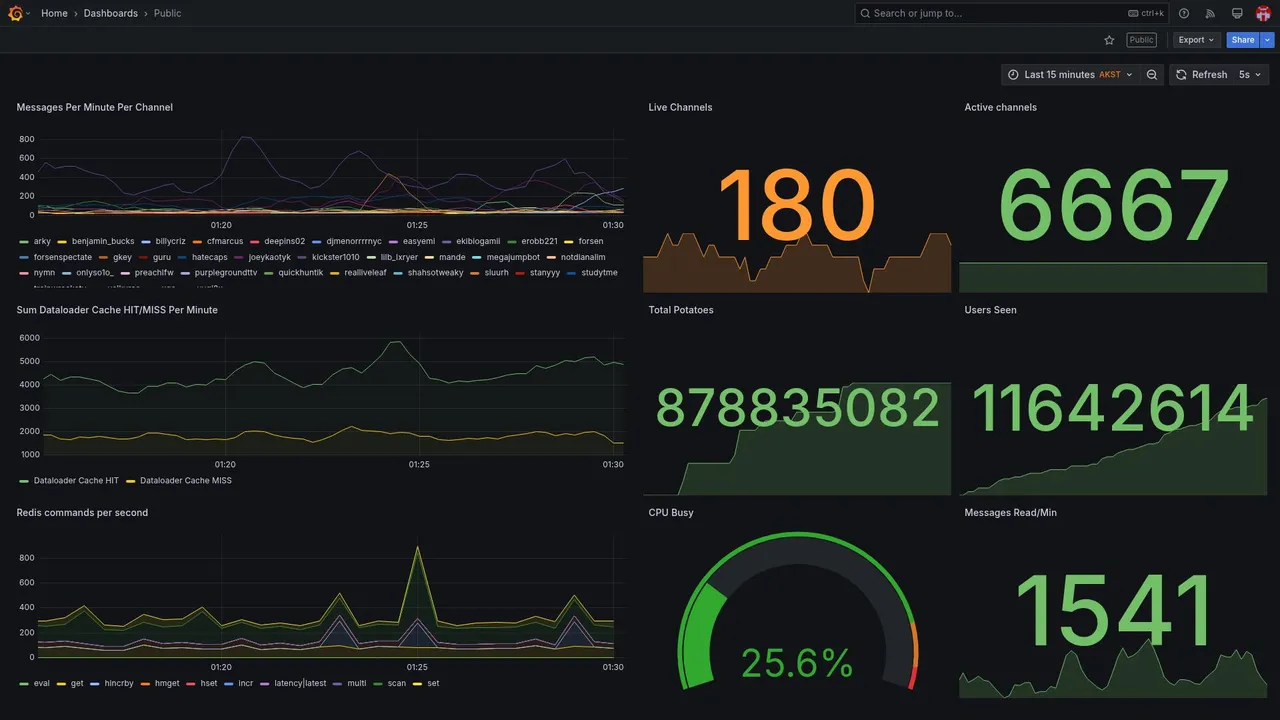Screen dimensions: 1280x720
Task: Open the arrow next to Share
Action: (x=1268, y=40)
